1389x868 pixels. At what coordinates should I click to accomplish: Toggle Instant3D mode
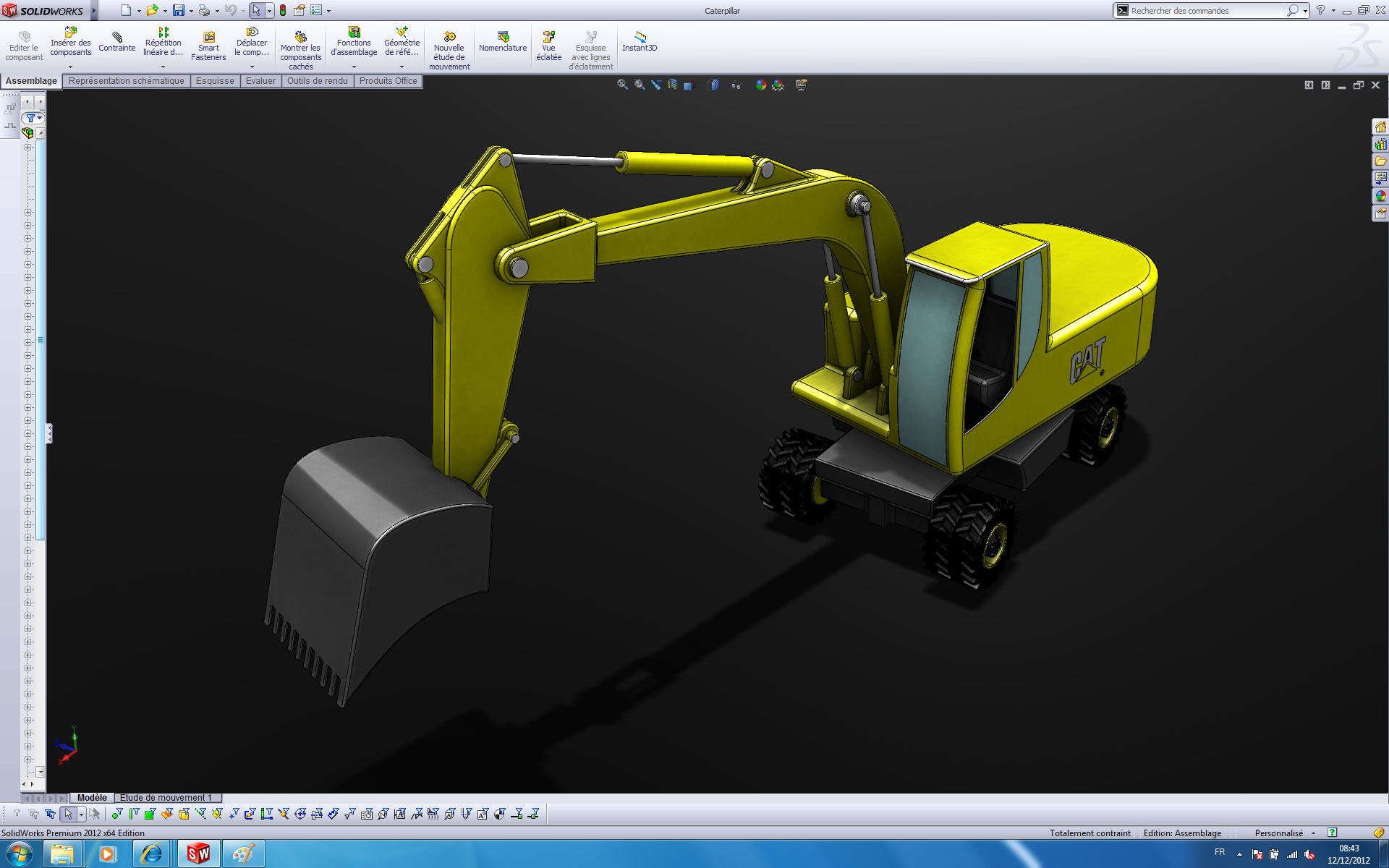point(640,41)
